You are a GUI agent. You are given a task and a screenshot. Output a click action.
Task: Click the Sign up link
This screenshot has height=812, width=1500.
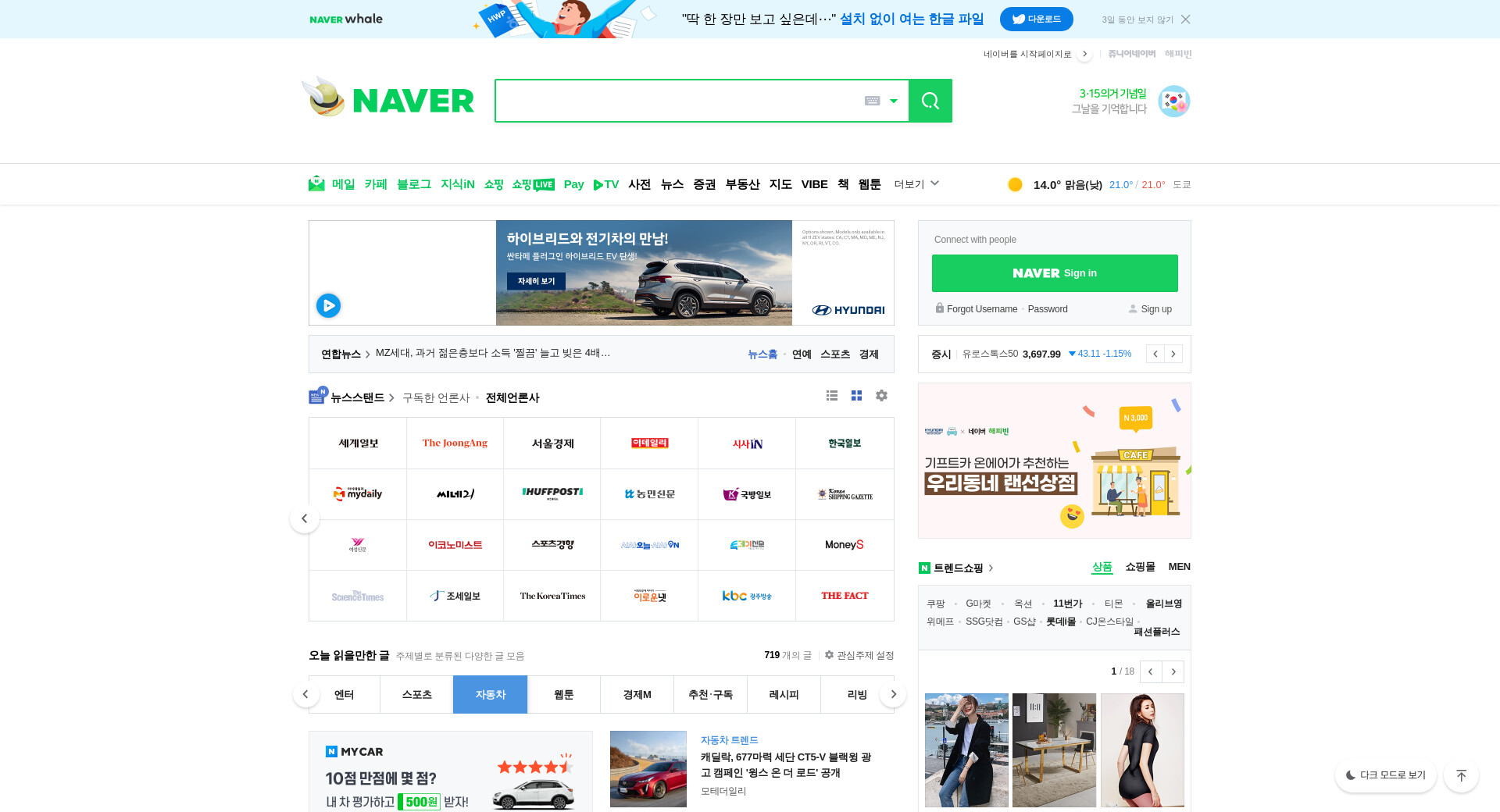click(1156, 309)
